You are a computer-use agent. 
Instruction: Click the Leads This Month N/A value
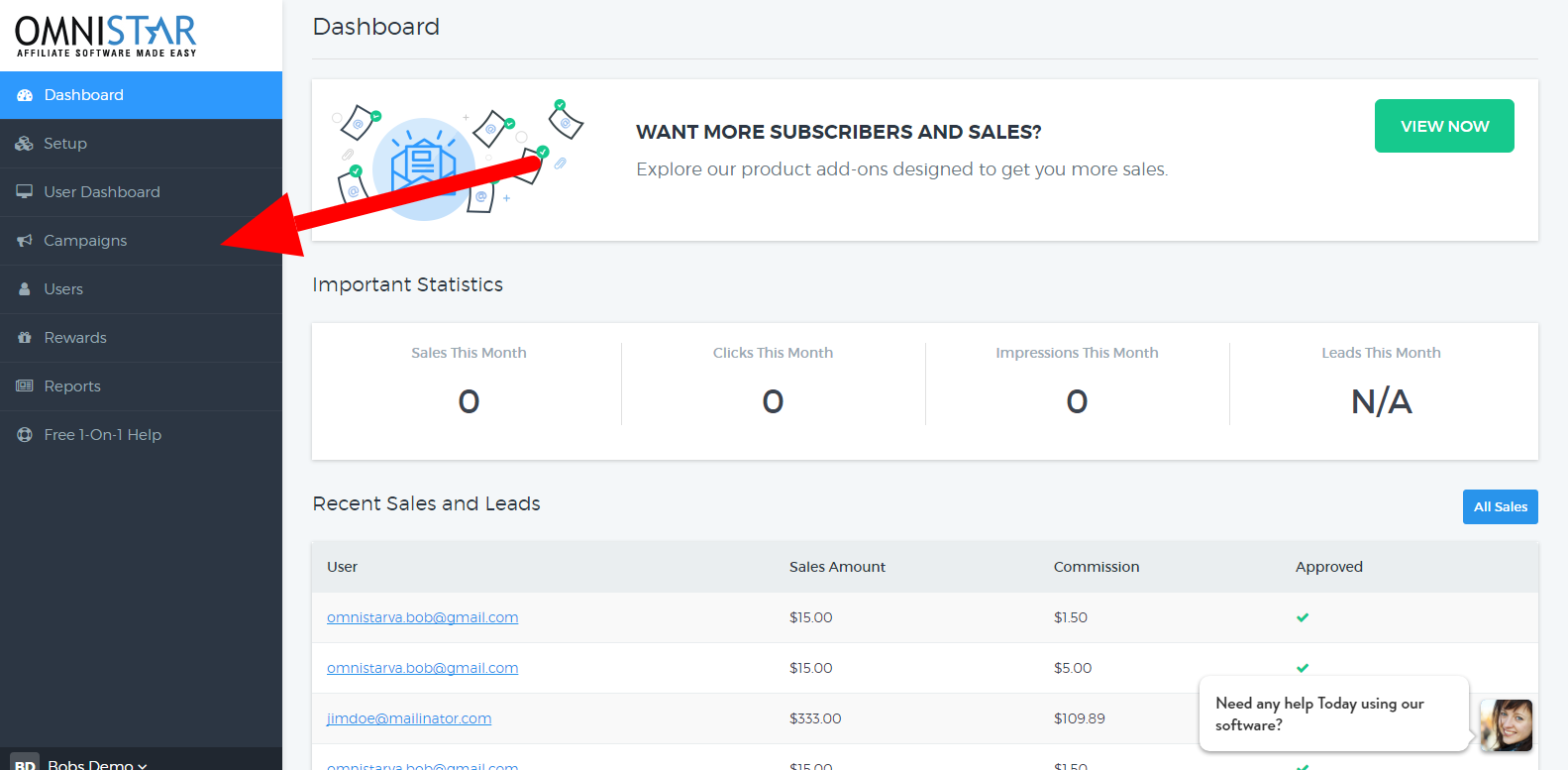pos(1382,401)
